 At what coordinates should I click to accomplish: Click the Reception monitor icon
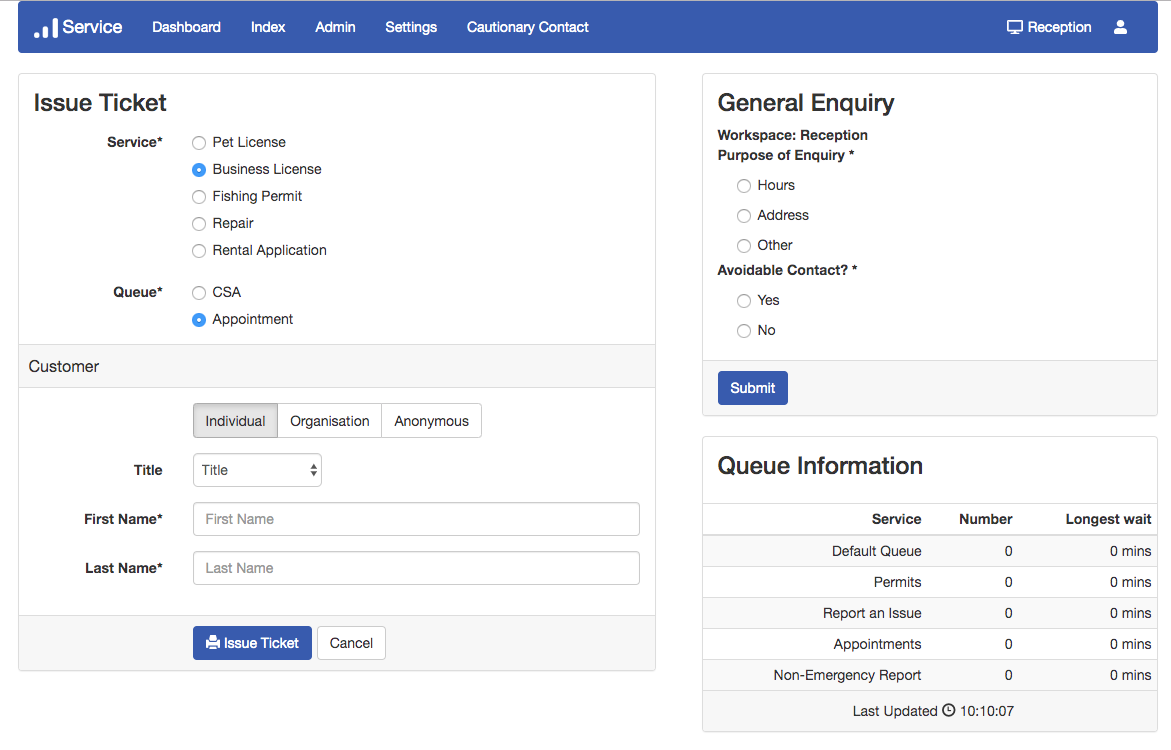(x=1014, y=28)
